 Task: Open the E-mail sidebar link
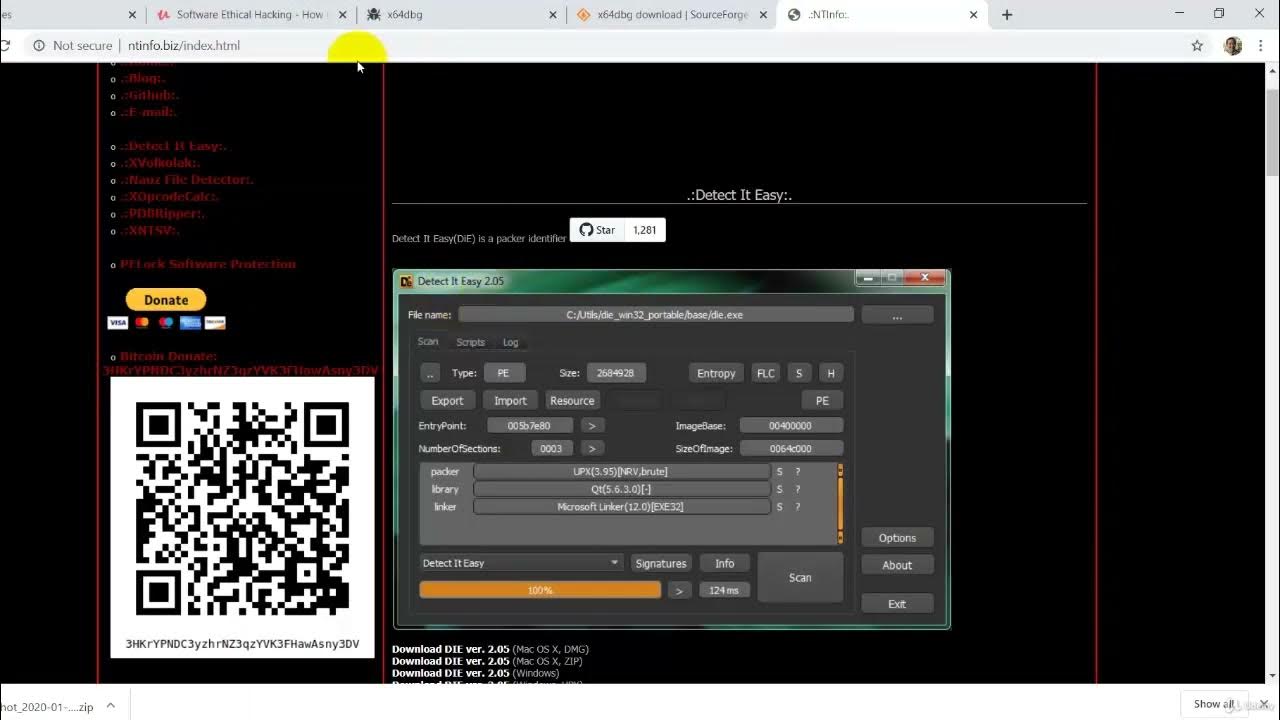(148, 112)
